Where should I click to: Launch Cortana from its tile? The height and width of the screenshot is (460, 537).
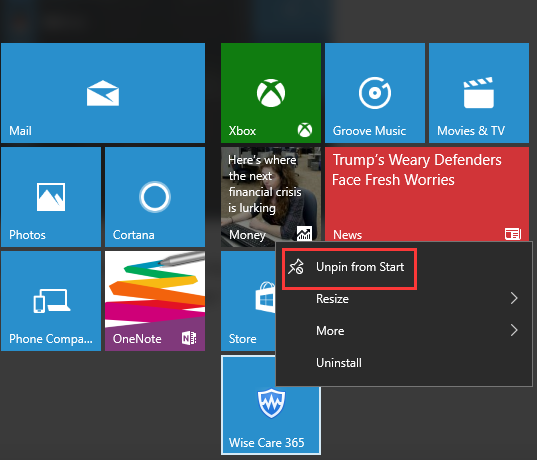(155, 197)
